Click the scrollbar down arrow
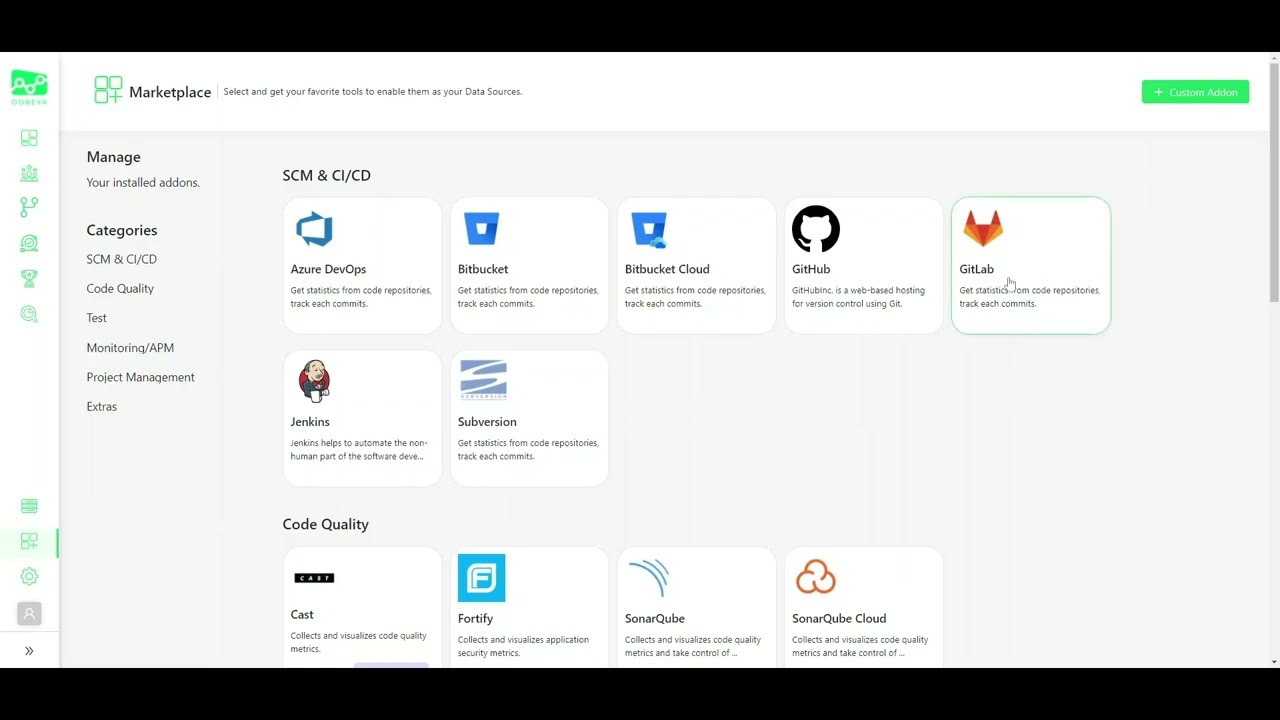The image size is (1280, 720). coord(1273,661)
